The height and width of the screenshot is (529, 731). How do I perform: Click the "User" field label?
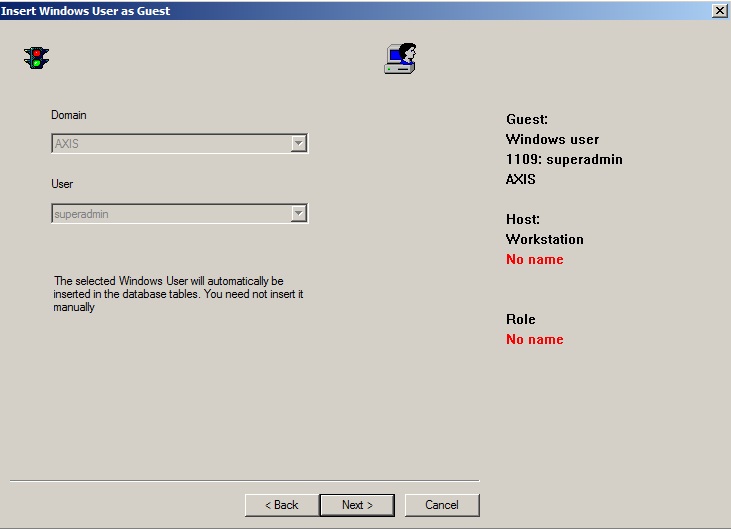pos(62,184)
